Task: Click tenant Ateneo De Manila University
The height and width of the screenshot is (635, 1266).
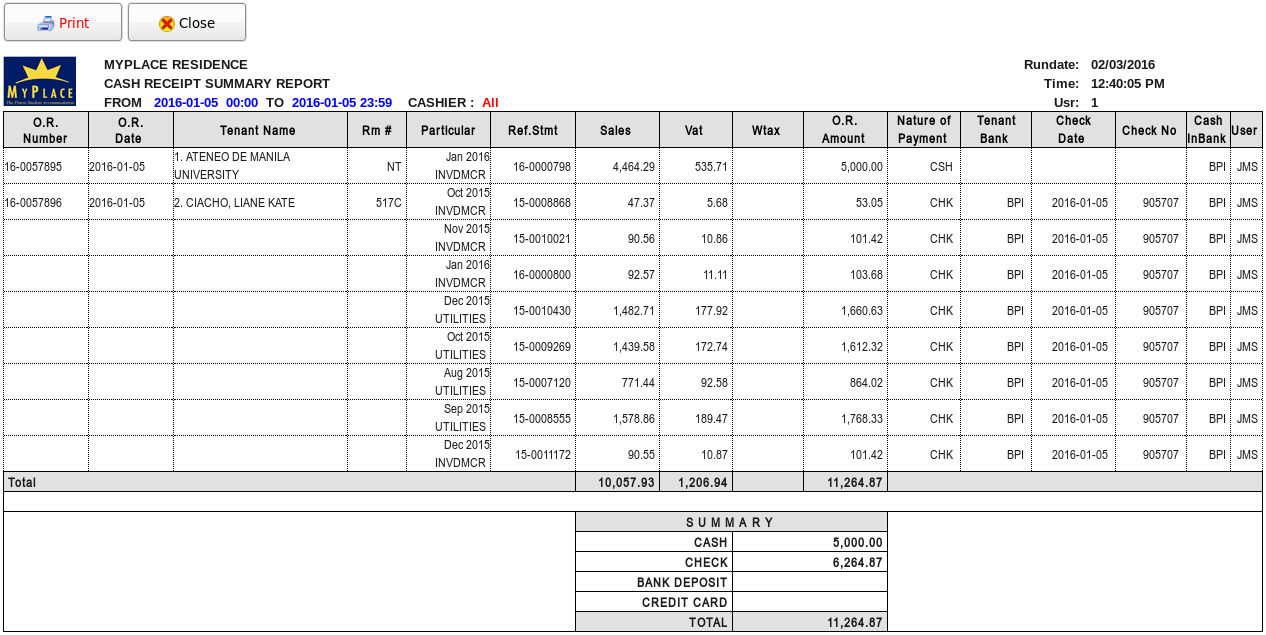Action: 232,166
